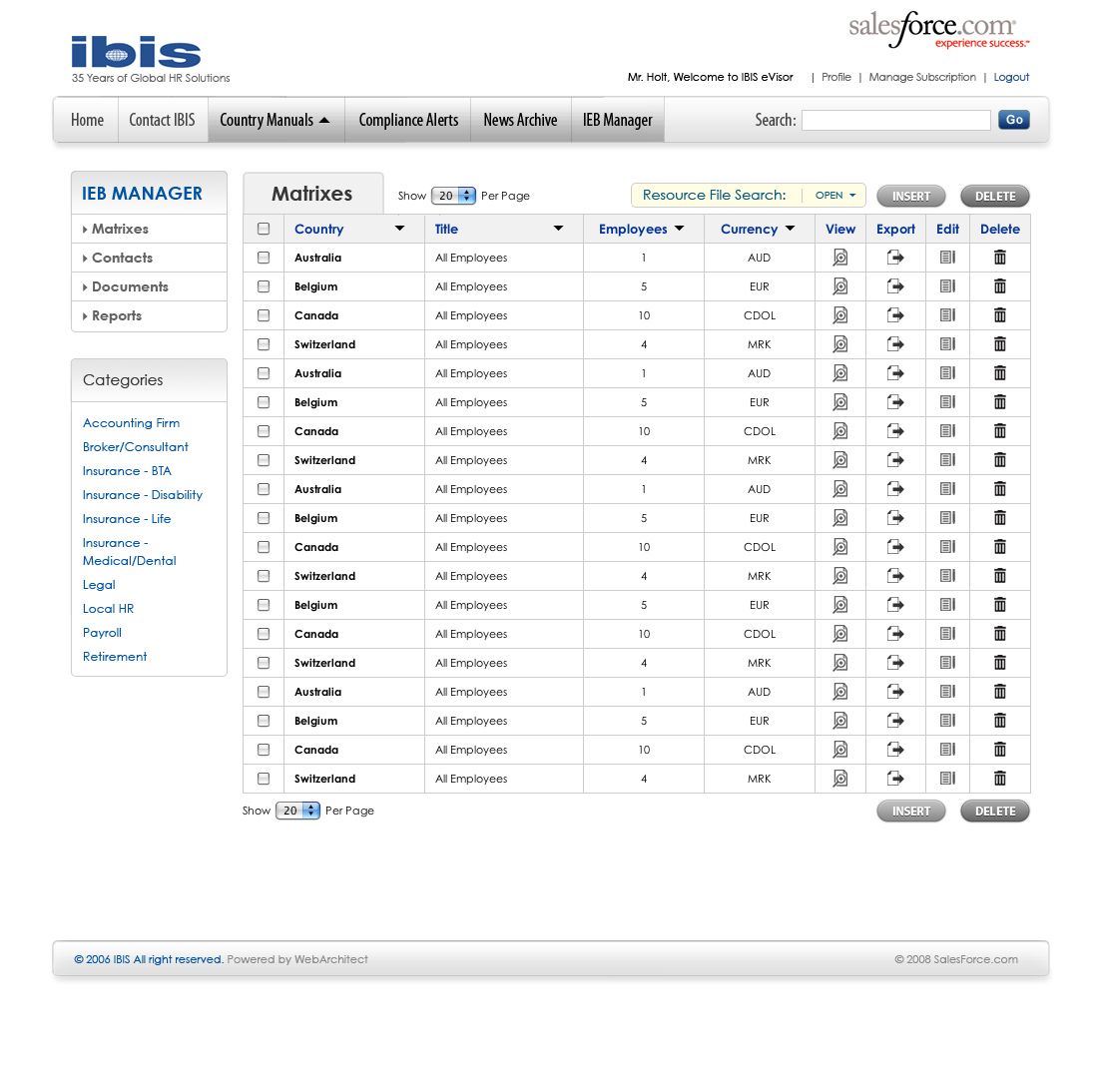Open the Insurance - Disability category link
This screenshot has height=1092, width=1105.
(x=142, y=495)
